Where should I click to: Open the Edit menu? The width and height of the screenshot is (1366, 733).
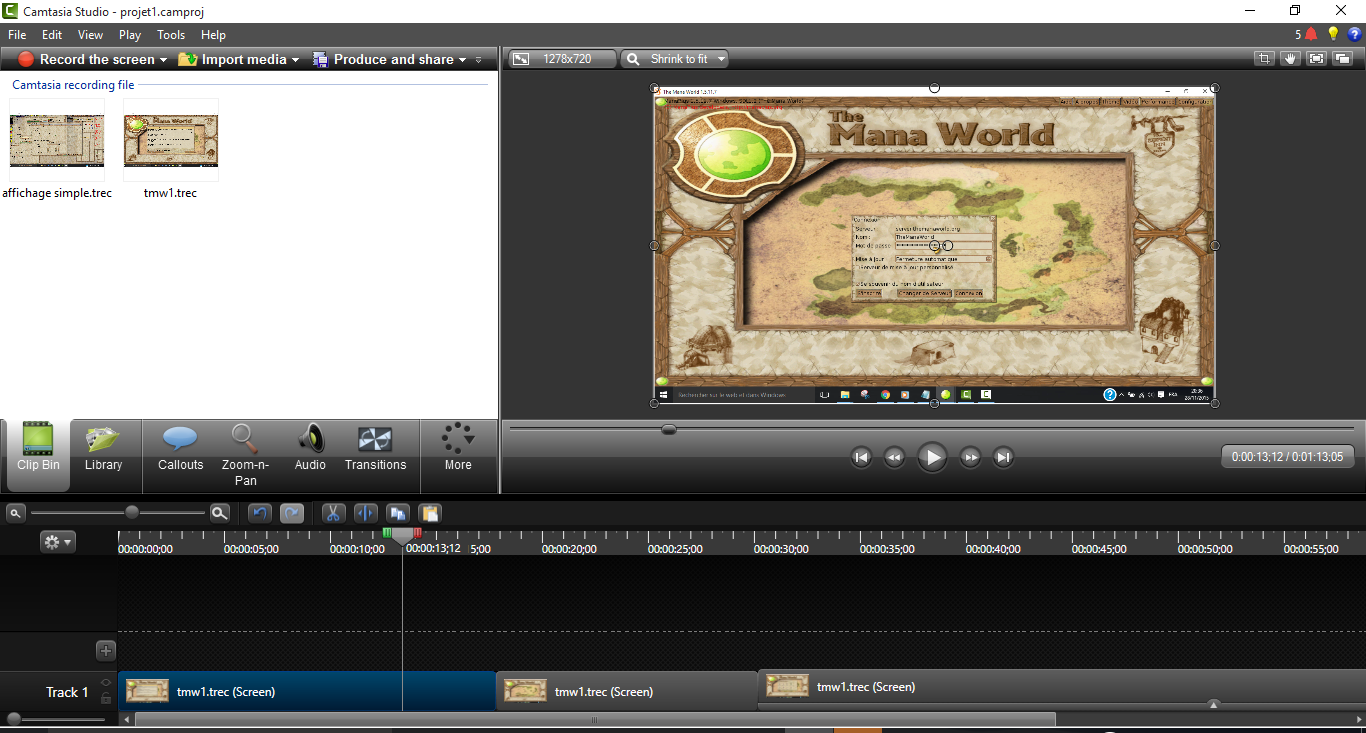(x=52, y=34)
